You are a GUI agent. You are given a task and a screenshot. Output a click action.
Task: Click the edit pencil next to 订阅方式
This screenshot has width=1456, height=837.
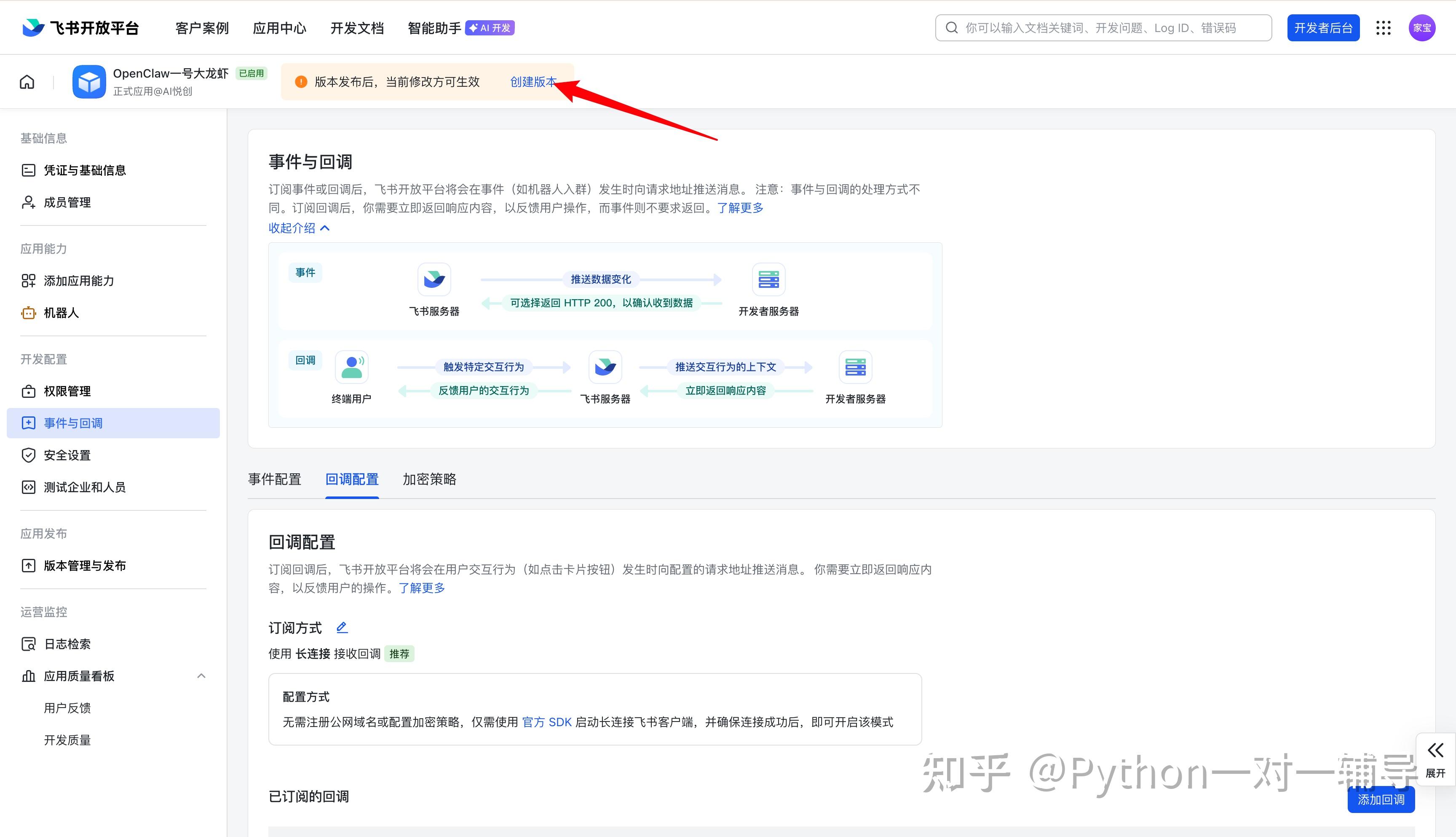click(x=342, y=627)
